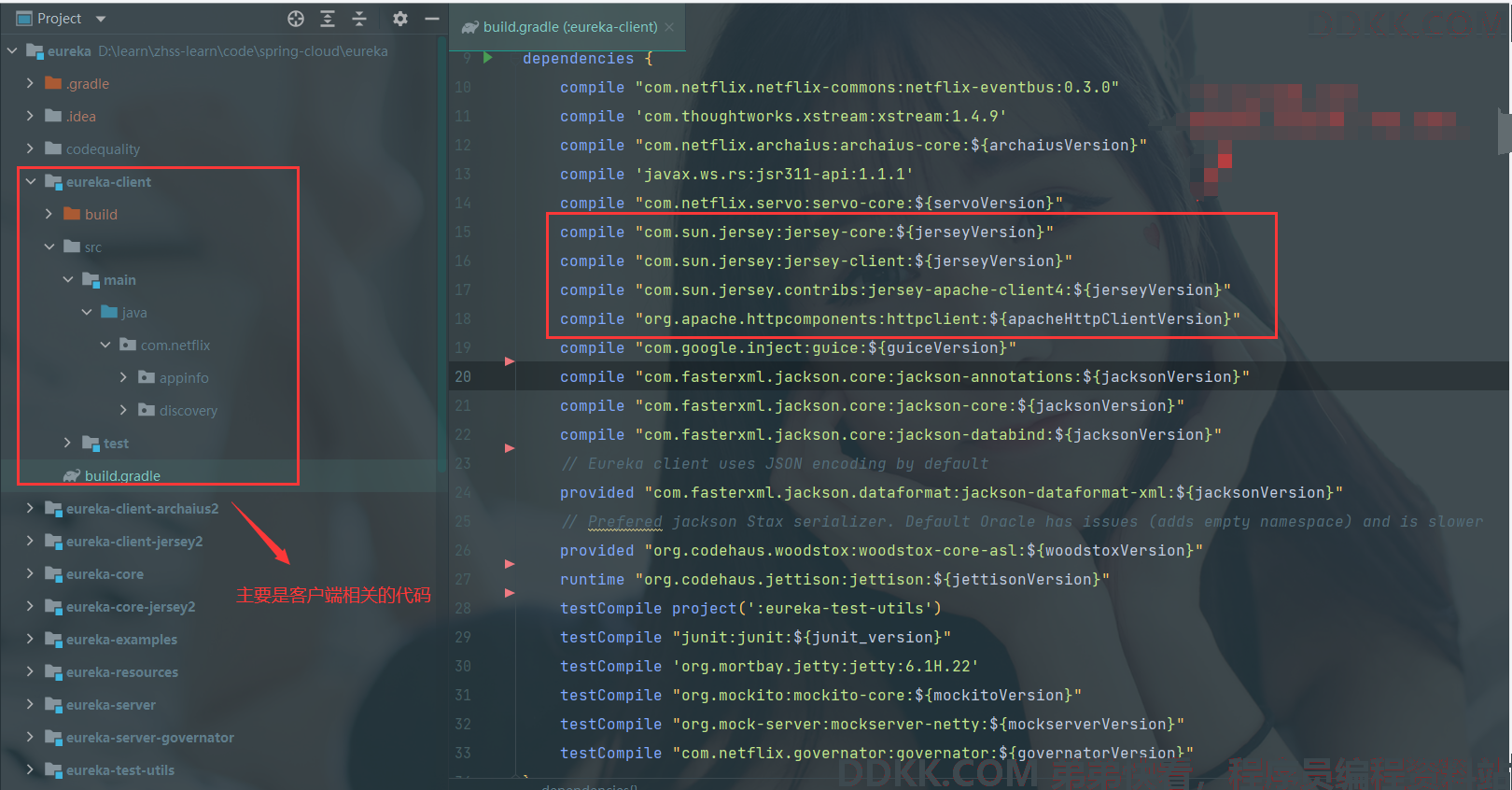Click the guice dependency on line 19
Image resolution: width=1512 pixels, height=790 pixels.
788,348
